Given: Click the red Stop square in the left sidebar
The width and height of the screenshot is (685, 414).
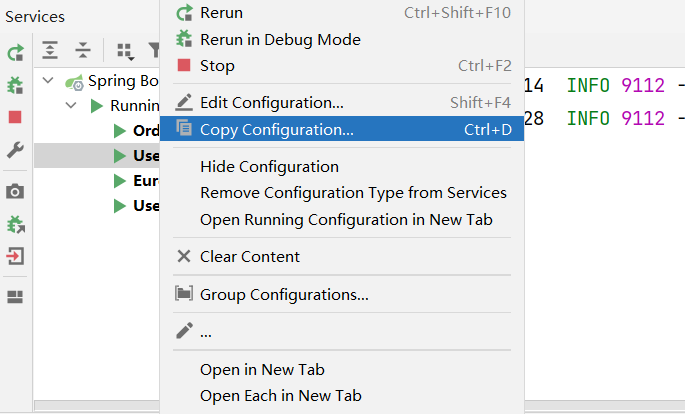Looking at the screenshot, I should pos(15,117).
